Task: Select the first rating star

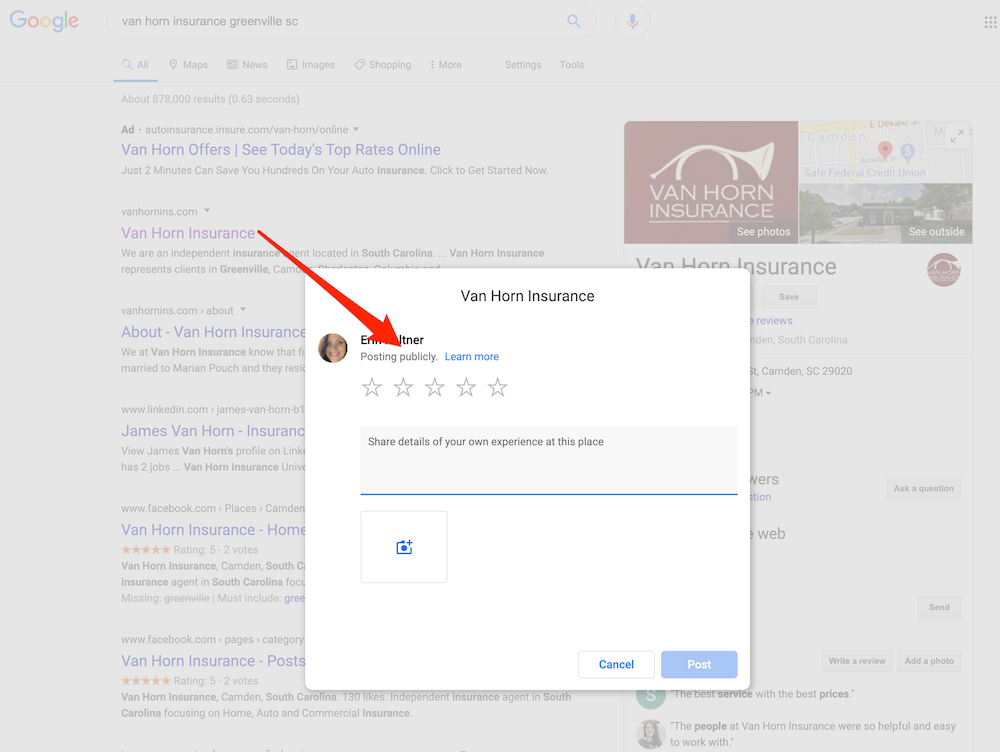Action: pos(372,387)
